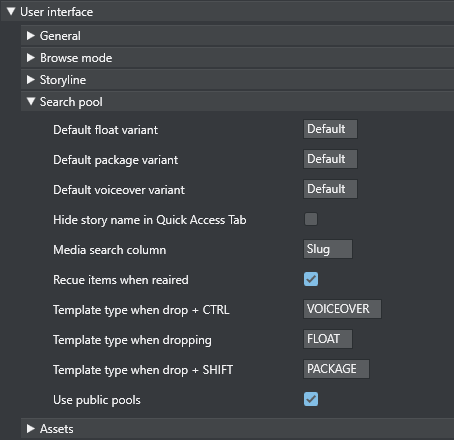Click the Browse mode header label

76,58
